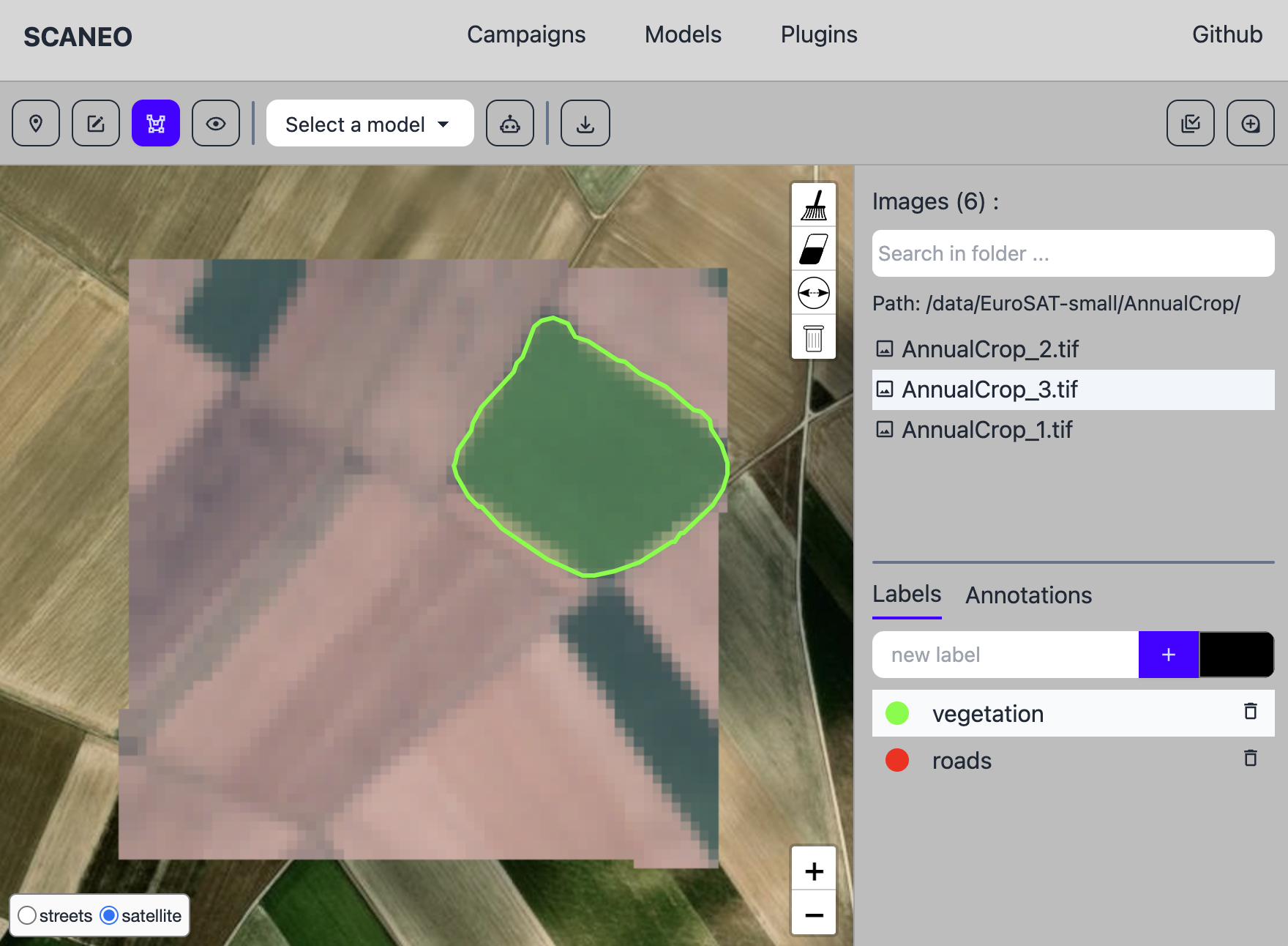Click the trash icon in map toolbar
The image size is (1288, 946).
[814, 338]
